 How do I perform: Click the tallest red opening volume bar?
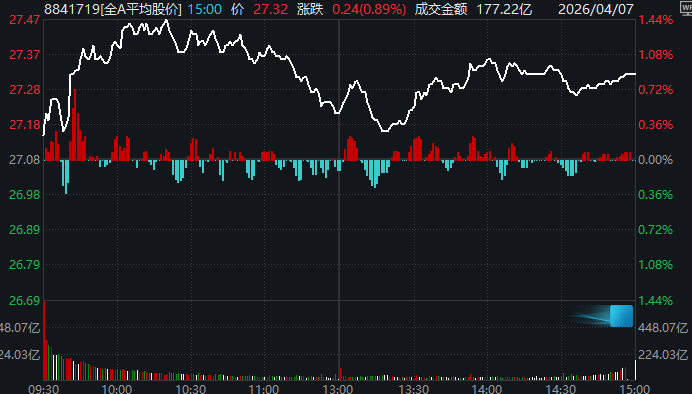click(x=45, y=340)
